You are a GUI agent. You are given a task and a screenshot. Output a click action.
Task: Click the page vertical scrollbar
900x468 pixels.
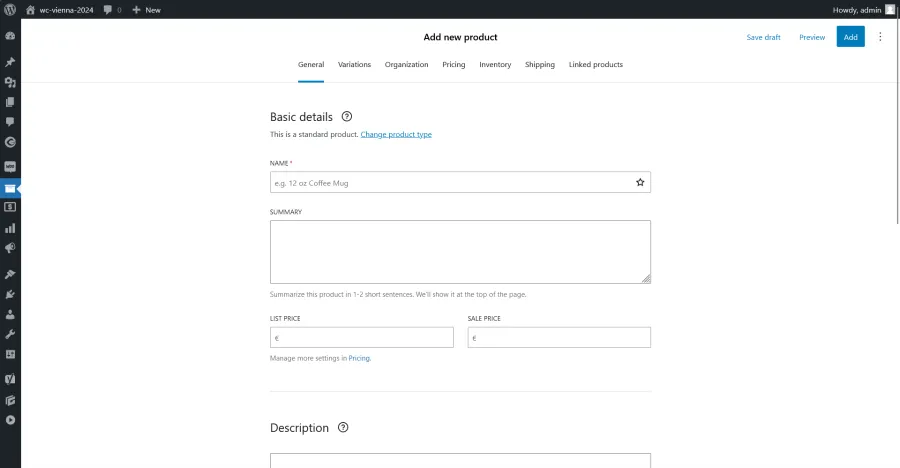pyautogui.click(x=897, y=123)
